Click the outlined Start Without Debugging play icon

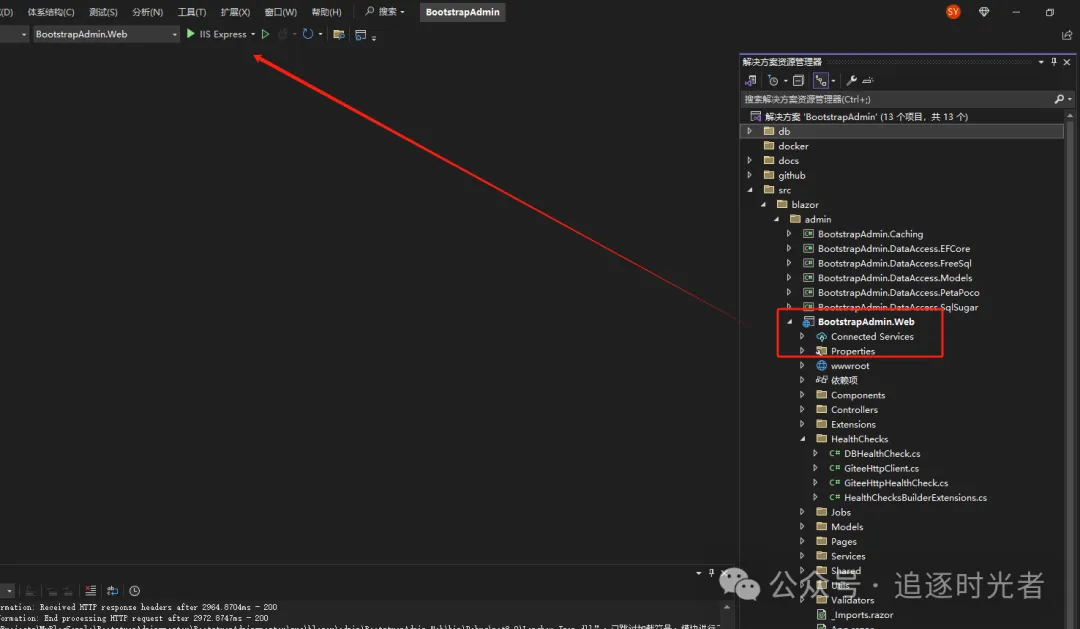[265, 34]
